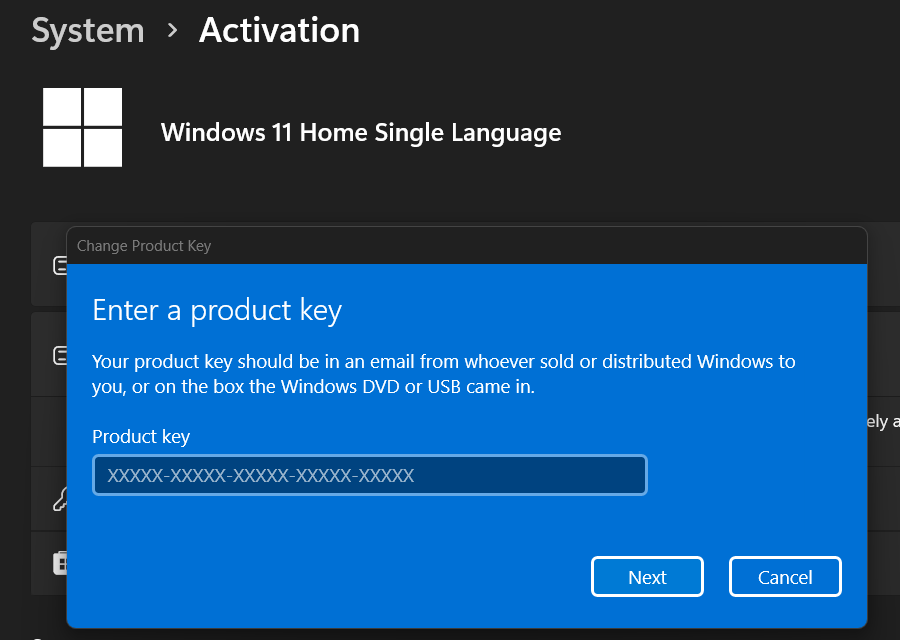Click the Windows 11 Home Single Language text

(361, 133)
